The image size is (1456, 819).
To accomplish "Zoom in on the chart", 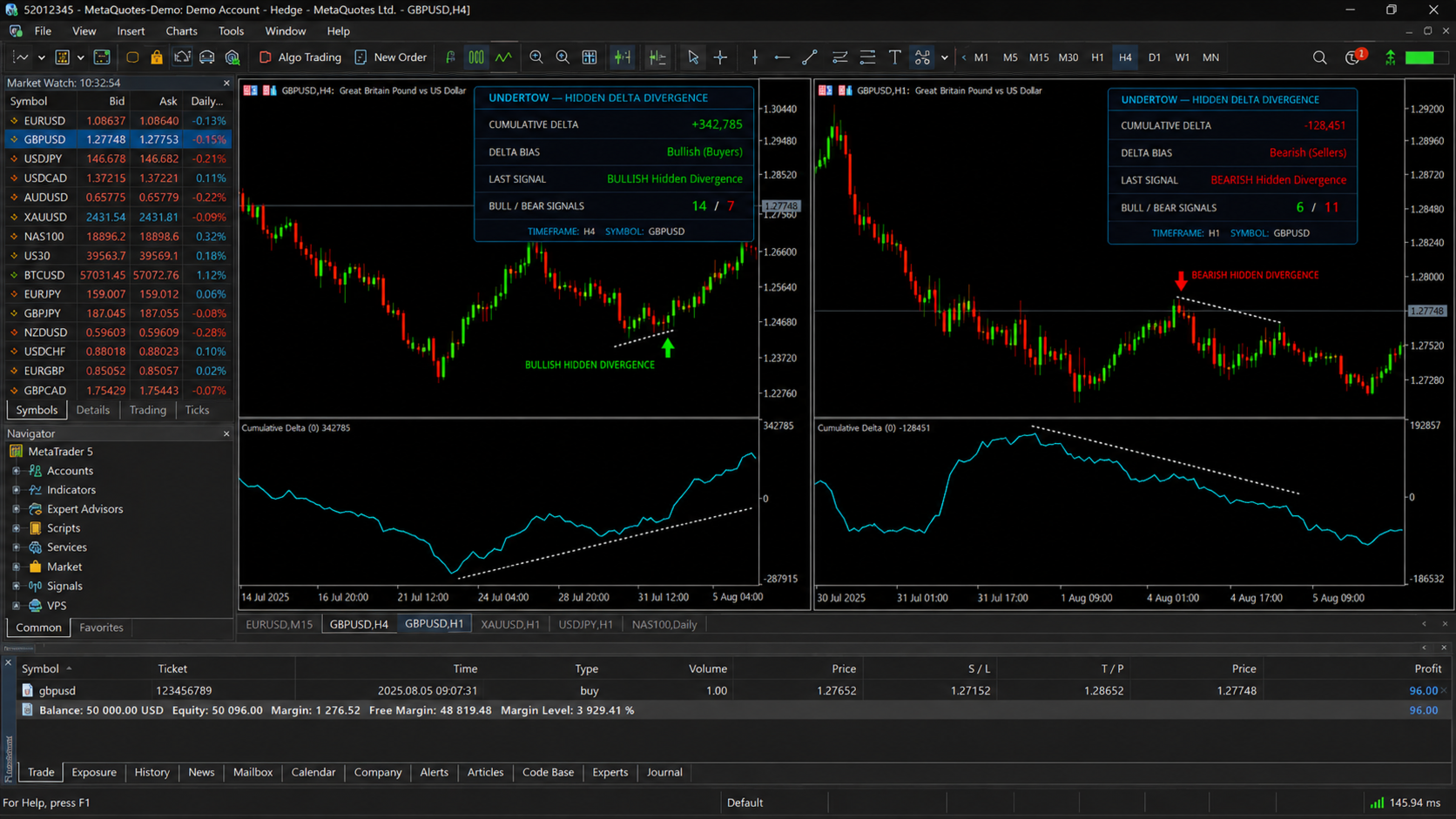I will coord(536,57).
